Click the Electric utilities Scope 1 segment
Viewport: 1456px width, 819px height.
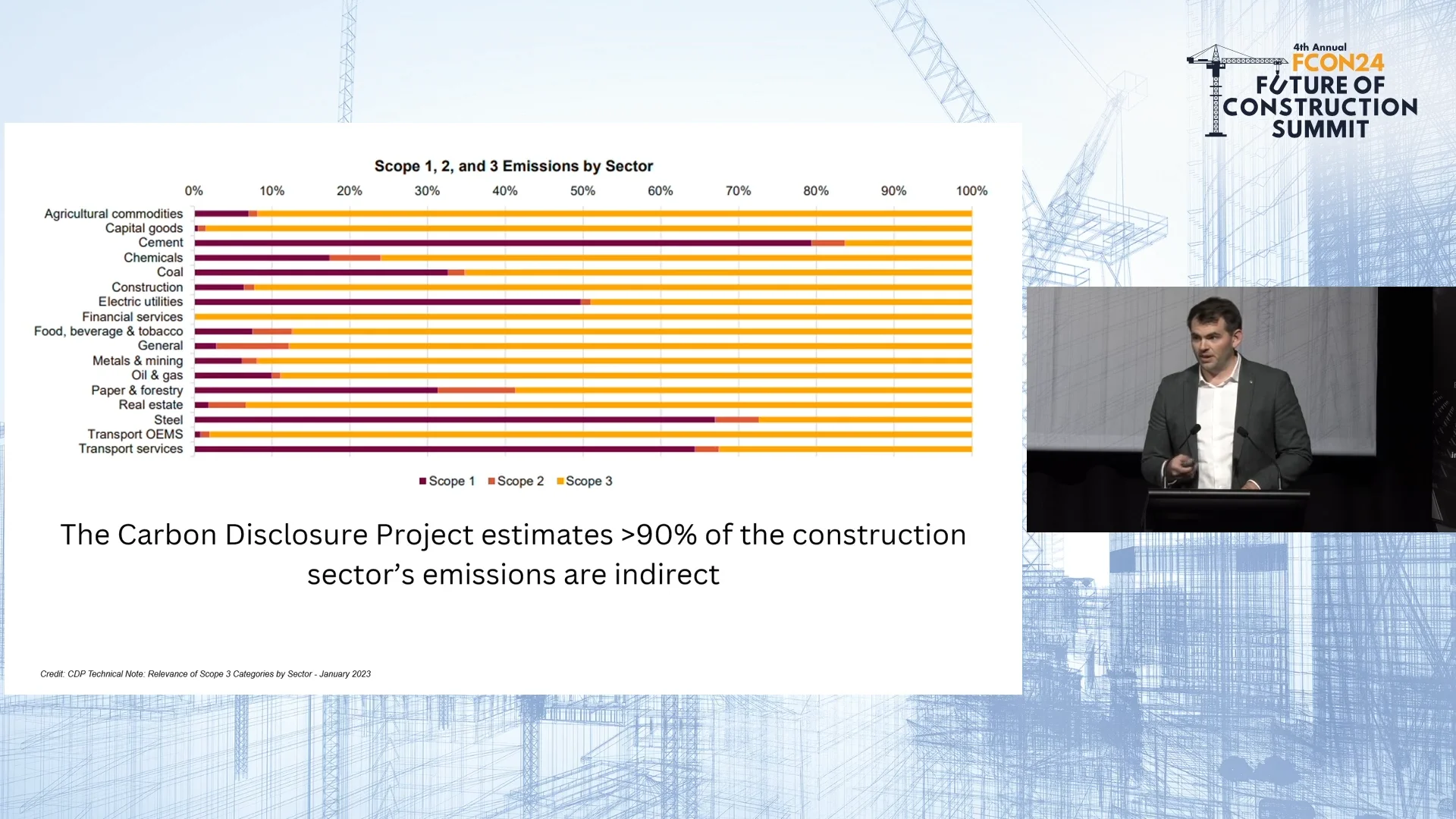[x=388, y=302]
